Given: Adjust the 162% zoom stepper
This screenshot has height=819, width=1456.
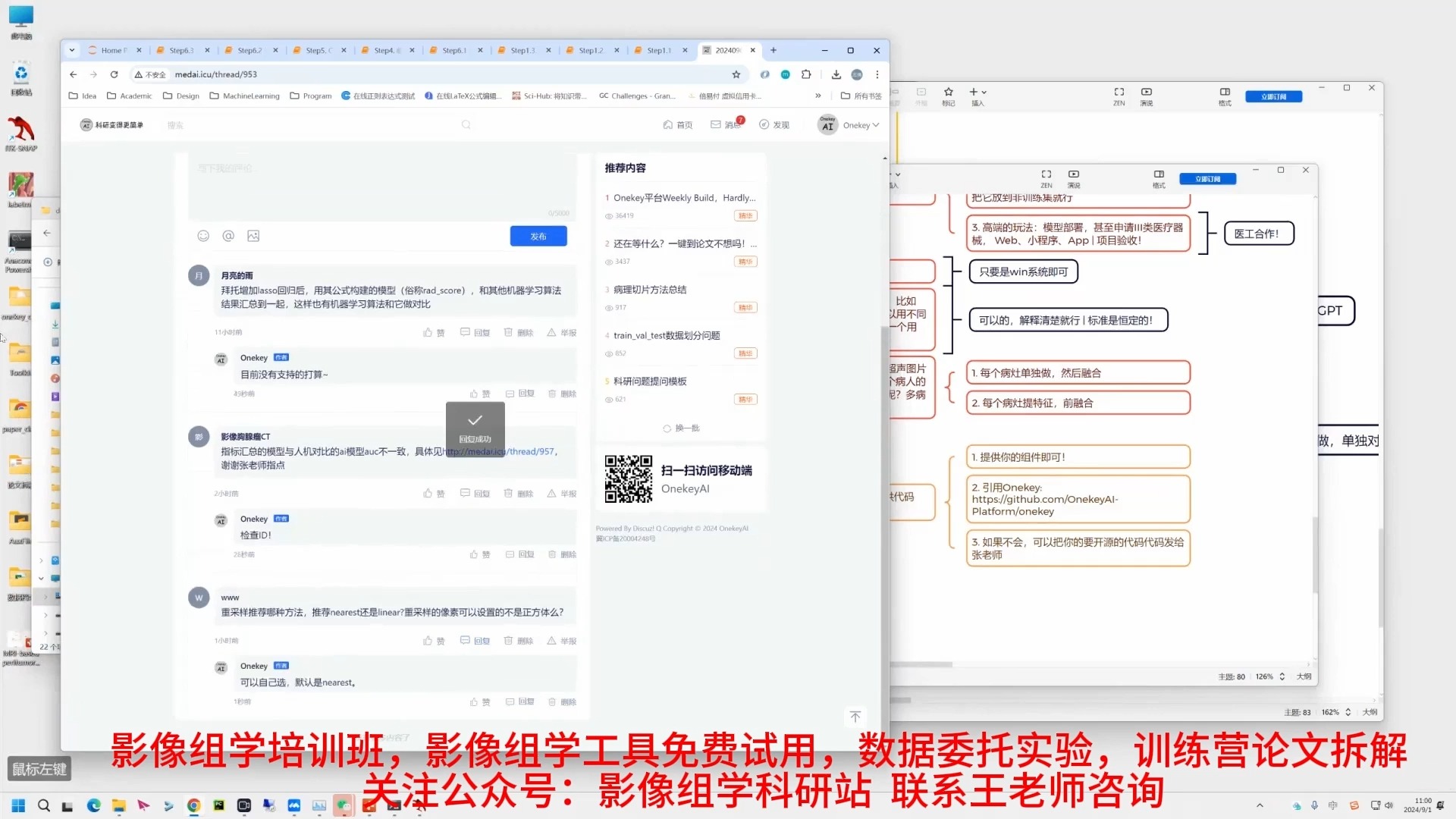Looking at the screenshot, I should tap(1348, 712).
